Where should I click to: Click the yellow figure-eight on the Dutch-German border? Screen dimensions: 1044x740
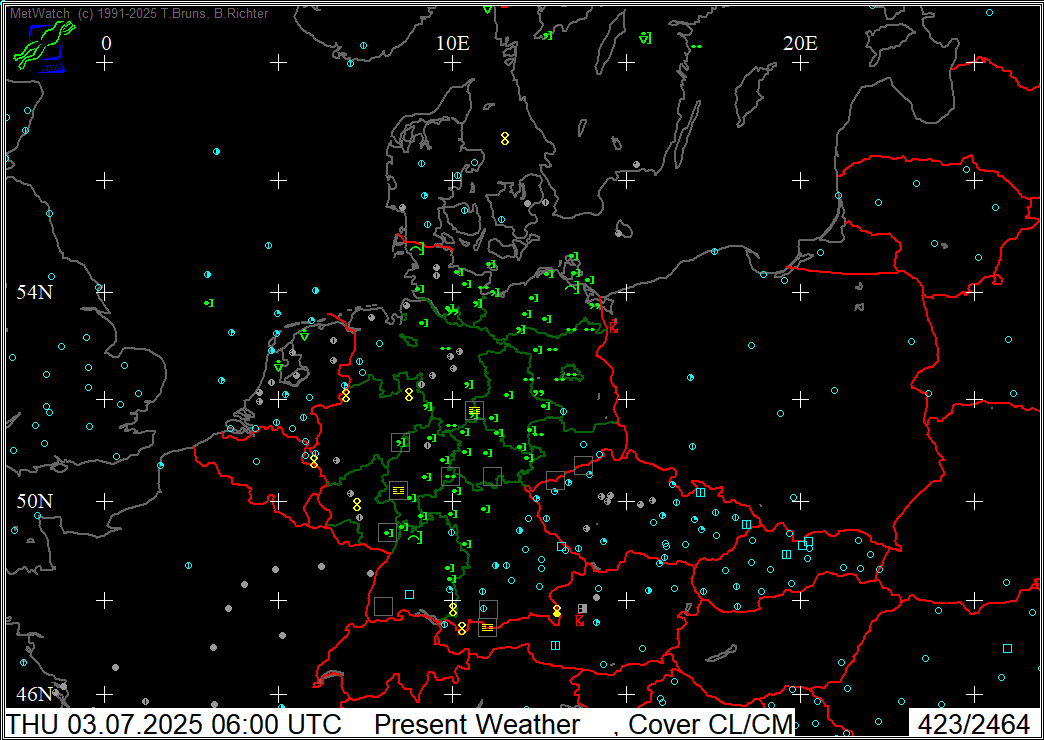pos(346,395)
